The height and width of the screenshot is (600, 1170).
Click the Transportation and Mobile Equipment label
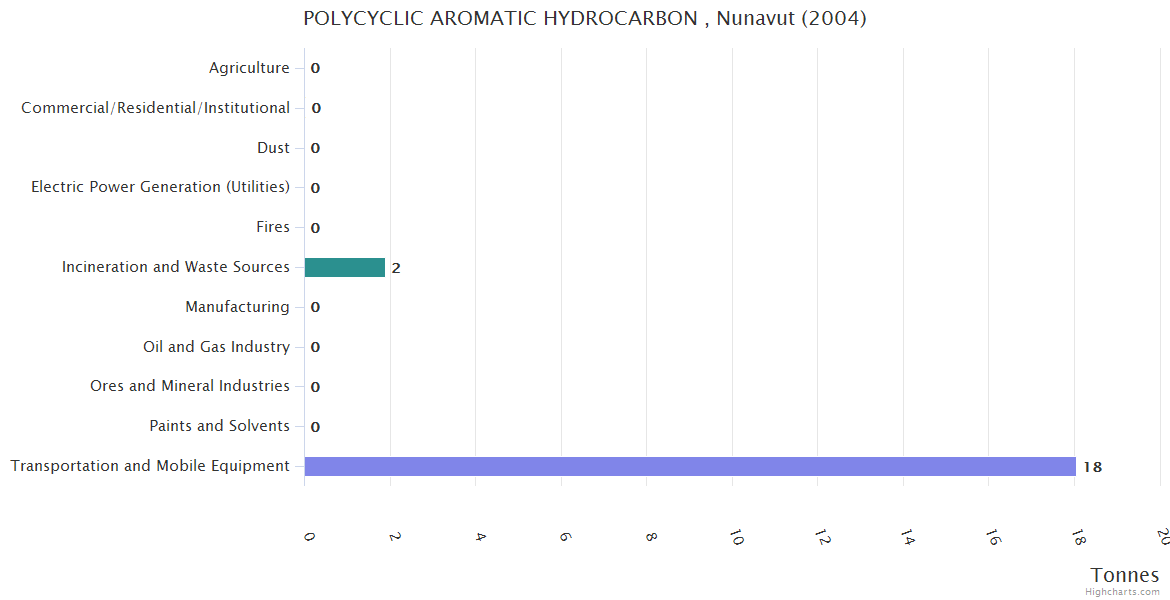[150, 466]
